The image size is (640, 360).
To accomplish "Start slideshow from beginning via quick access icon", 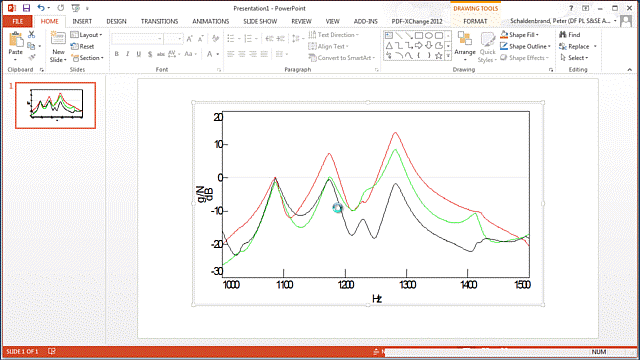I will 75,8.
